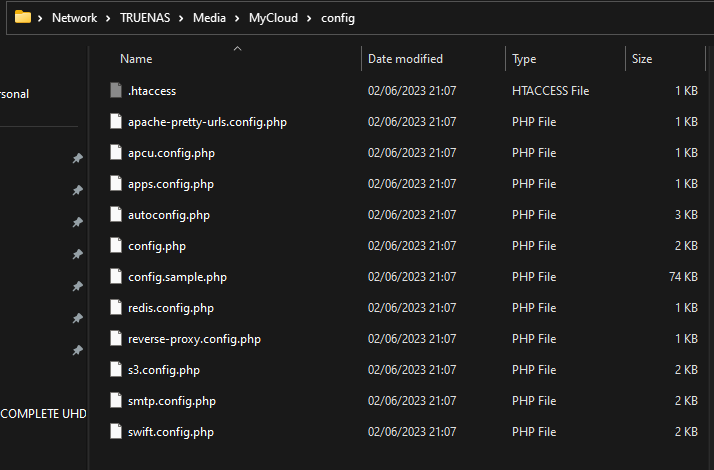Image resolution: width=714 pixels, height=470 pixels.
Task: Click the .htaccess file icon
Action: coord(116,90)
